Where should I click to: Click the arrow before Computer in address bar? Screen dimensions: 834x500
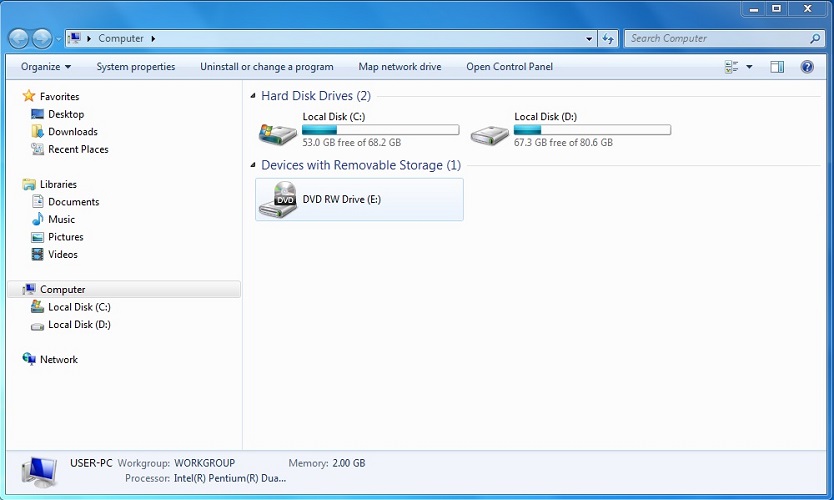[89, 38]
